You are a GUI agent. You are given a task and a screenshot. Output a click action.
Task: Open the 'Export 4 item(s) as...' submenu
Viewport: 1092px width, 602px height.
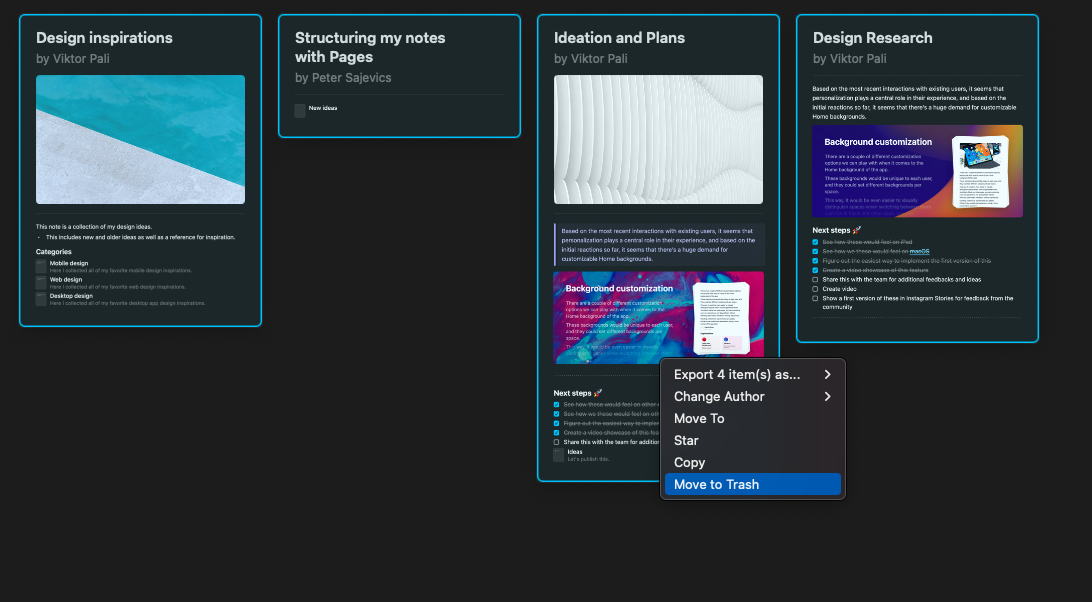coord(753,375)
